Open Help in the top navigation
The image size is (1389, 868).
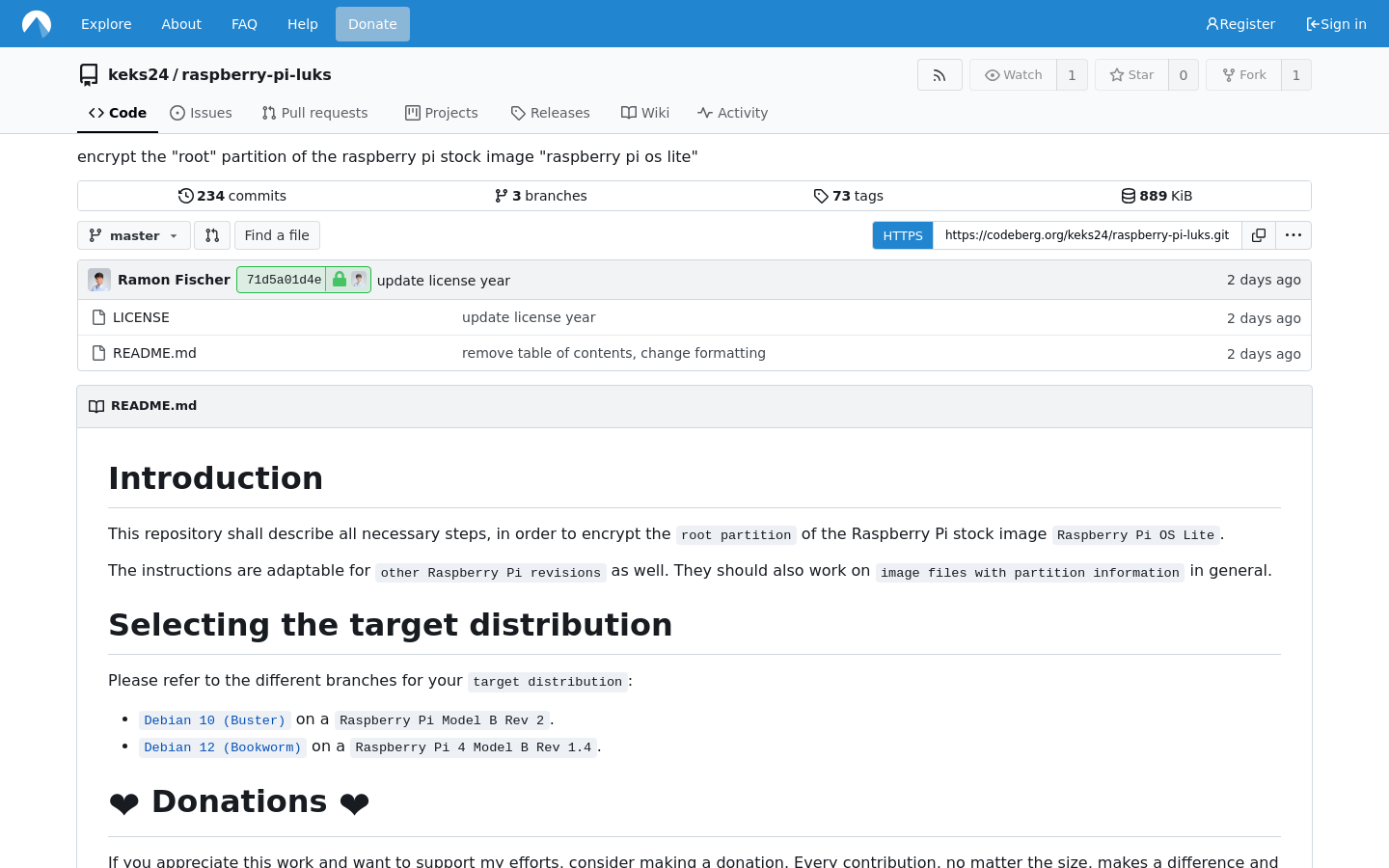(x=303, y=24)
